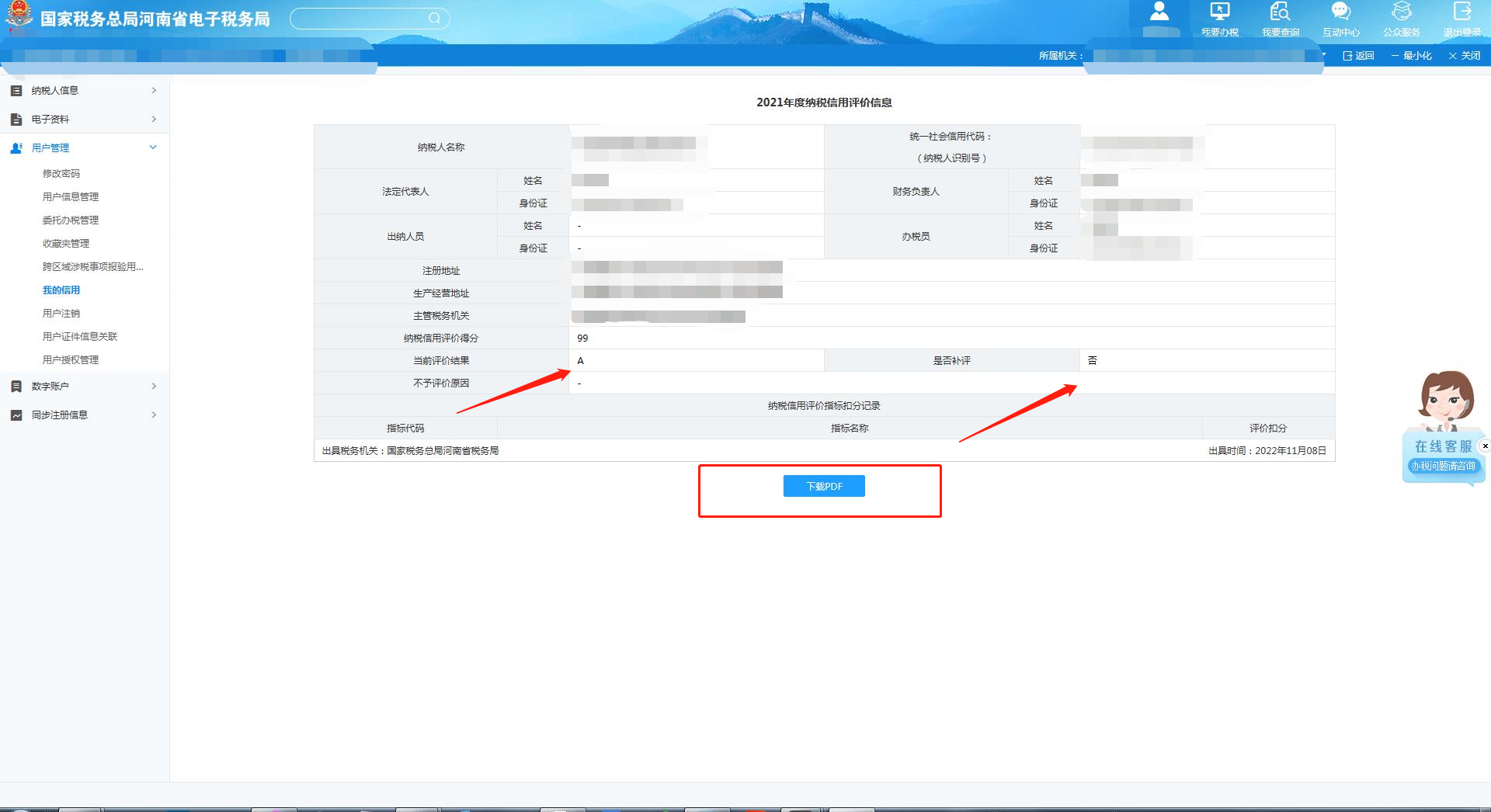Click the current evaluation result A
The image size is (1491, 812).
pos(580,361)
